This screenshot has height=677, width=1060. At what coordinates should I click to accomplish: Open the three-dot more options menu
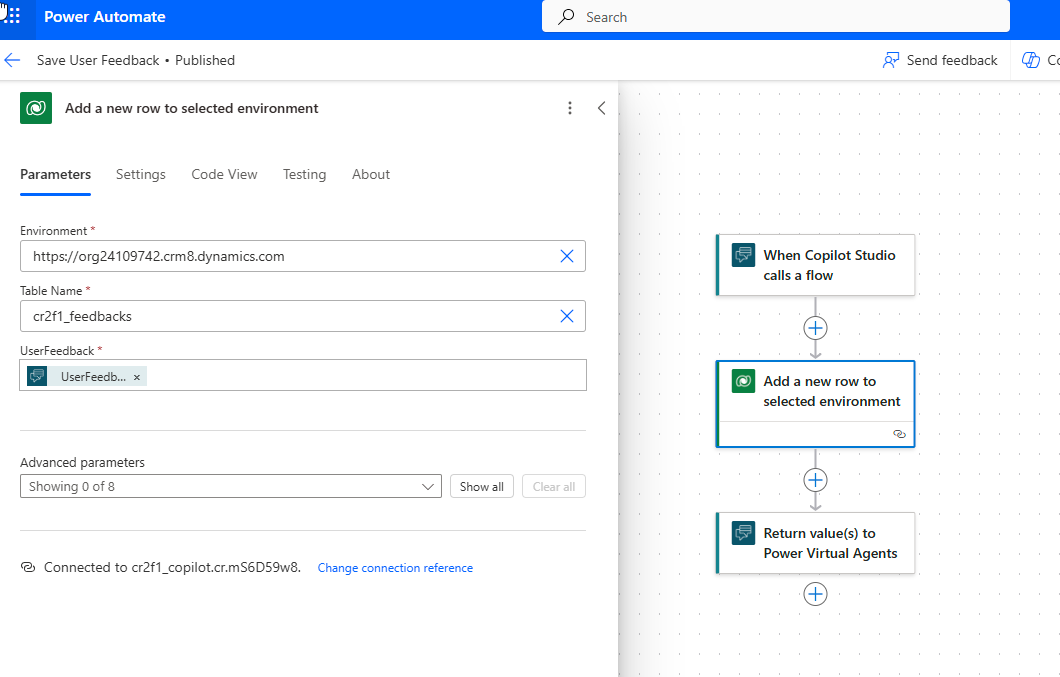[x=570, y=108]
